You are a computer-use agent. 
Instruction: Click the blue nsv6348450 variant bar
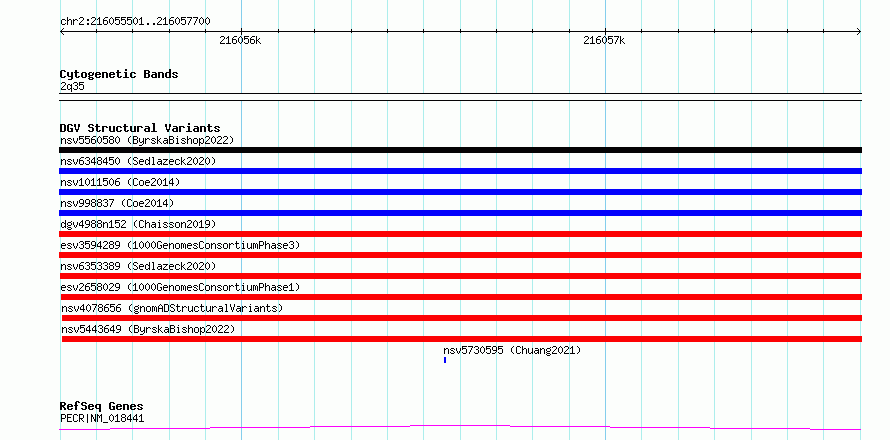coord(460,171)
